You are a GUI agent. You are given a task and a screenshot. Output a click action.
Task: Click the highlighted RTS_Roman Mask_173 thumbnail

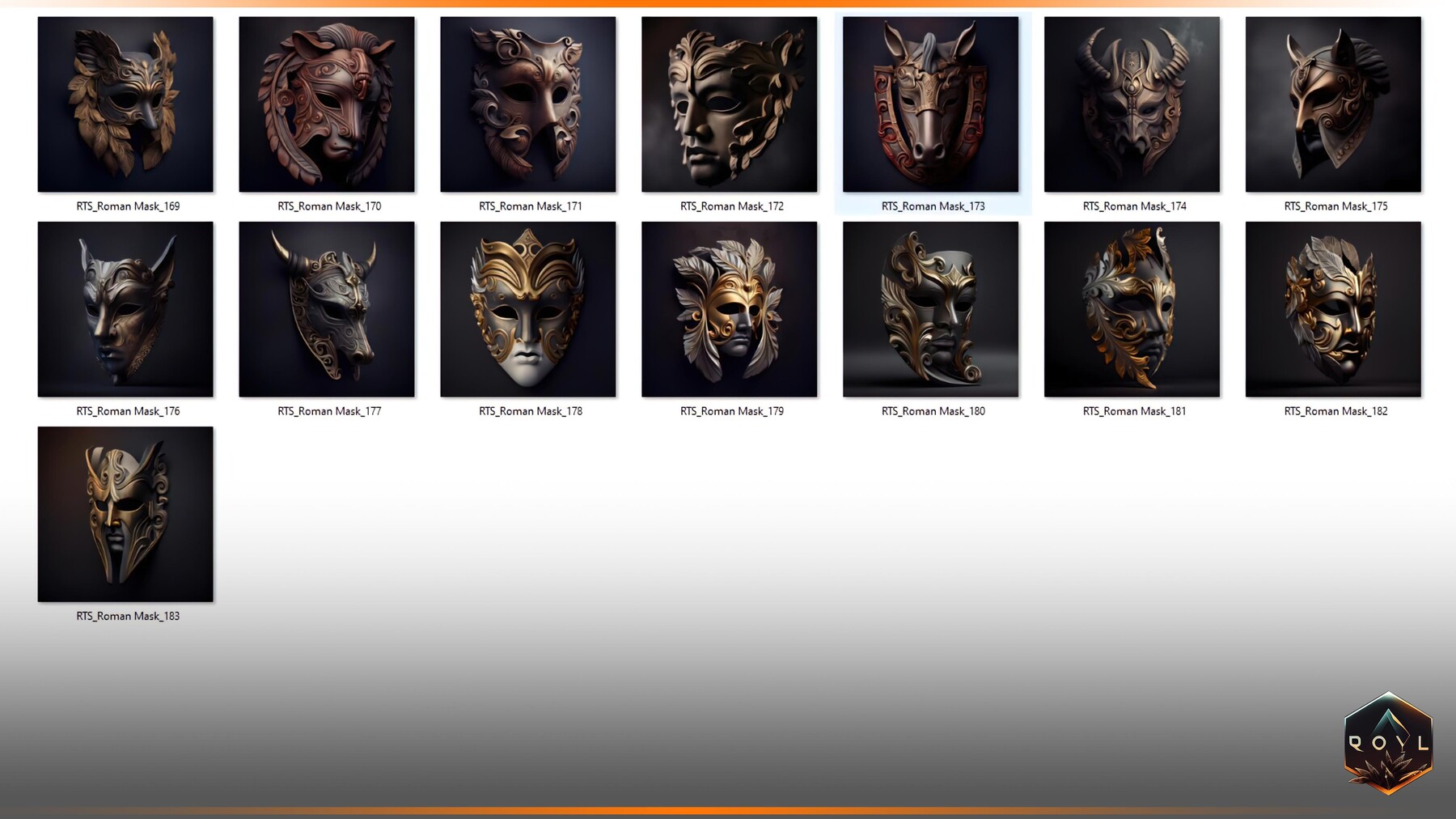(932, 104)
